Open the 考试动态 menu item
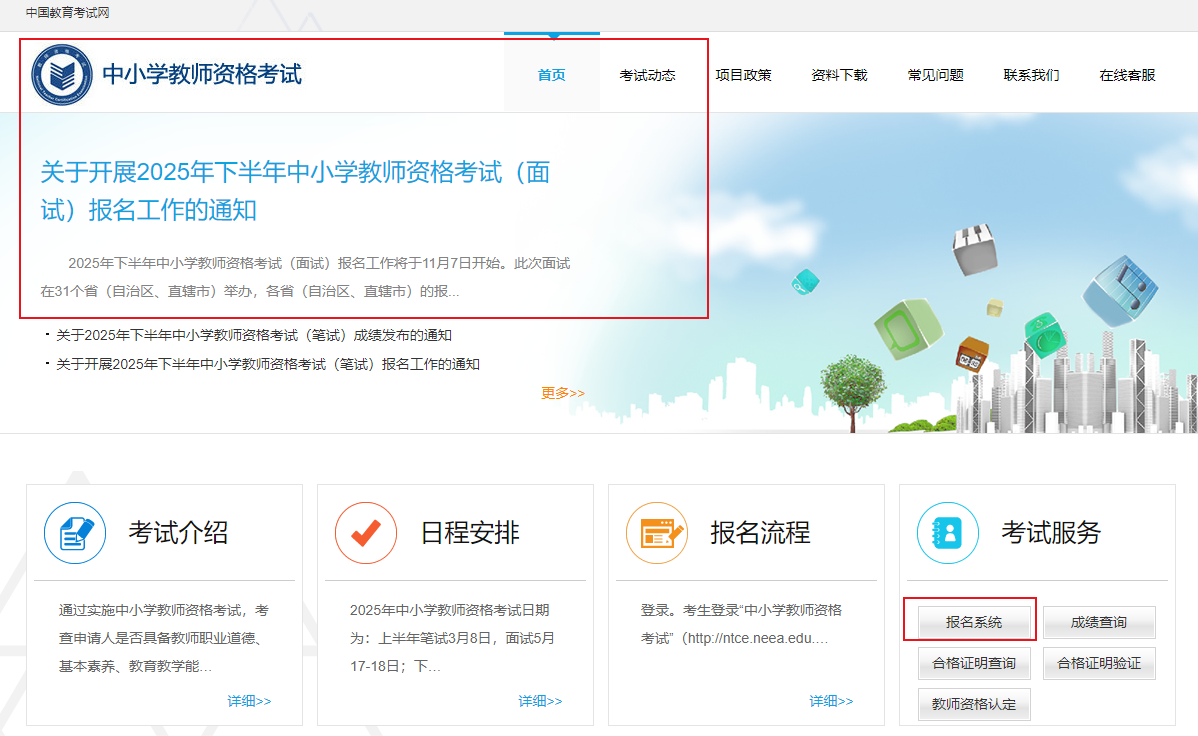1198x736 pixels. click(x=647, y=75)
